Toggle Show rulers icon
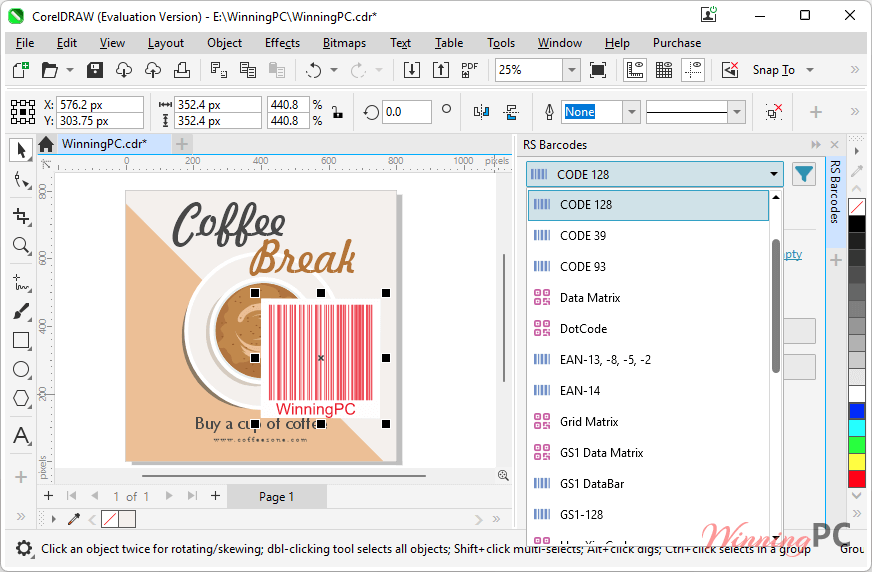 point(635,70)
